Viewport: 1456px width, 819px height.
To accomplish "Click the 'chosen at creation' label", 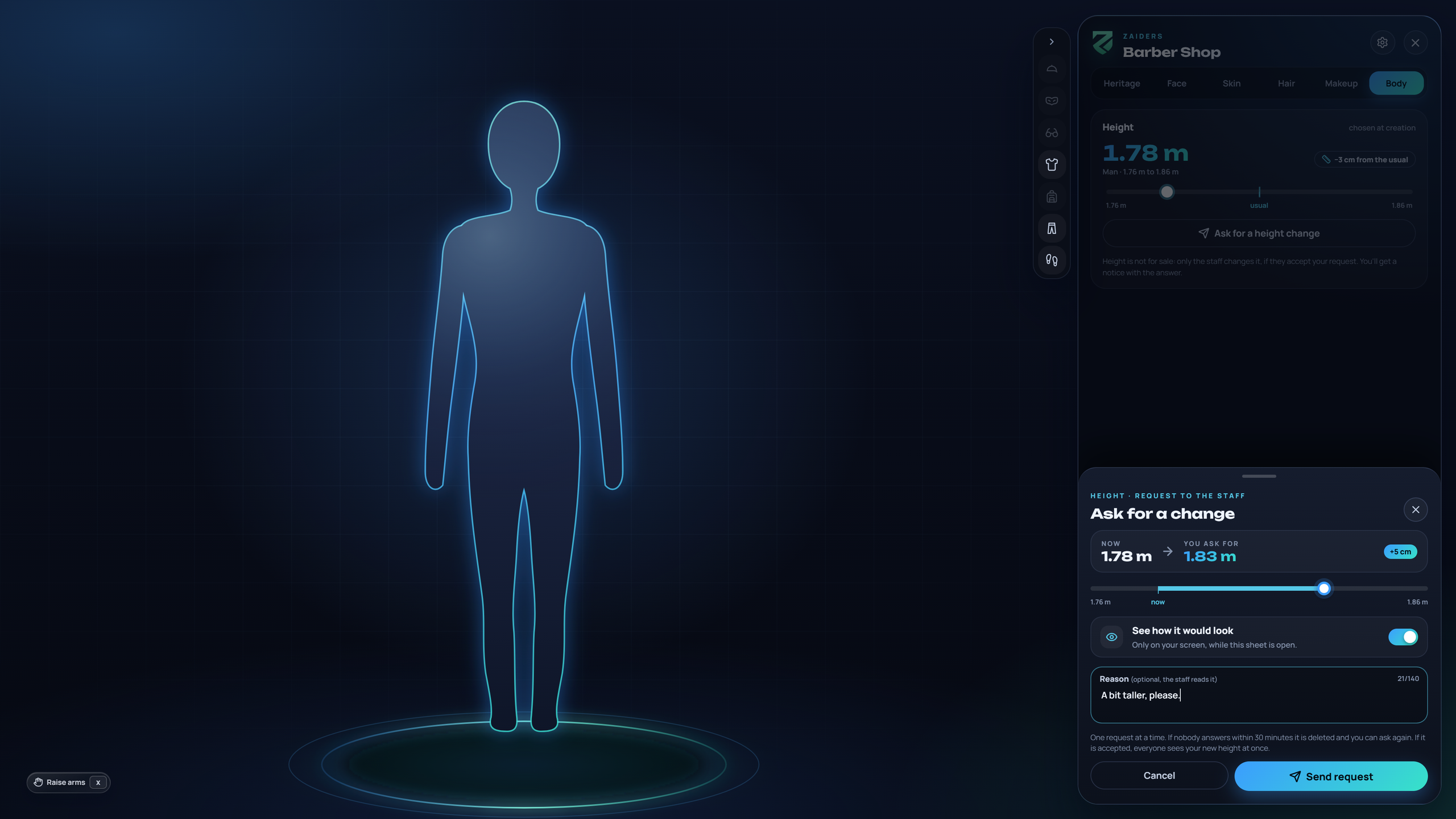I will [x=1381, y=128].
